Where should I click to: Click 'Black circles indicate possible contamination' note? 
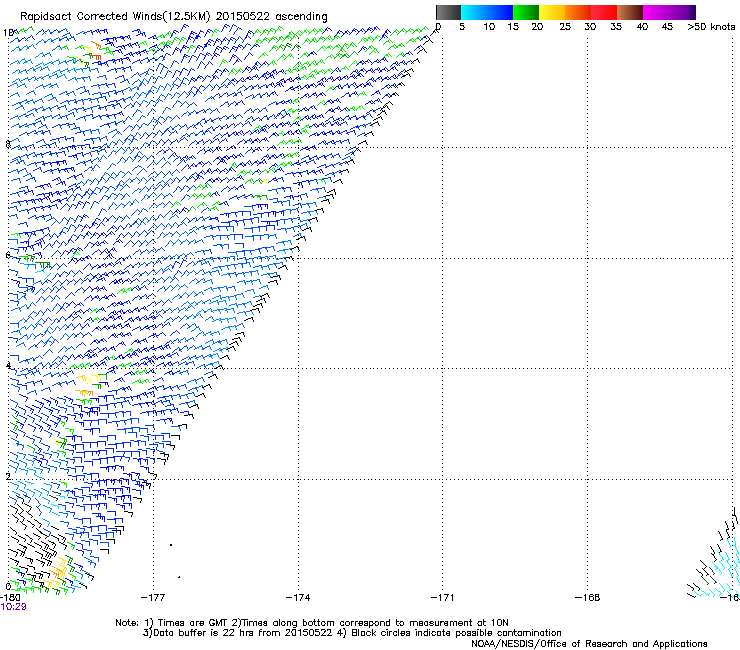click(456, 633)
